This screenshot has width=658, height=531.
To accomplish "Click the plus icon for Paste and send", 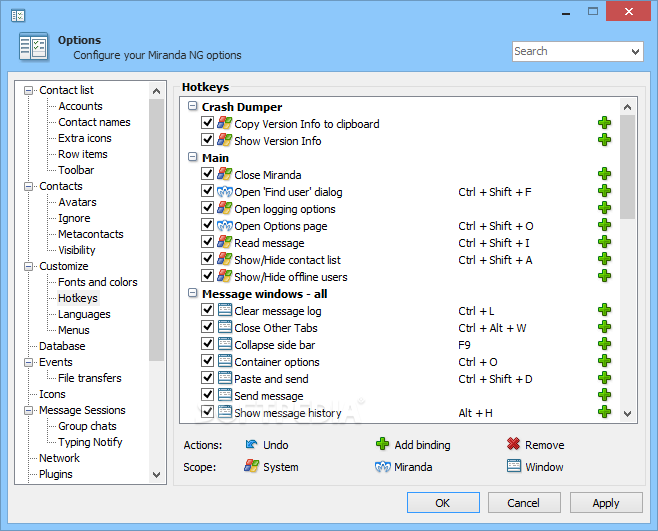I will (x=604, y=378).
